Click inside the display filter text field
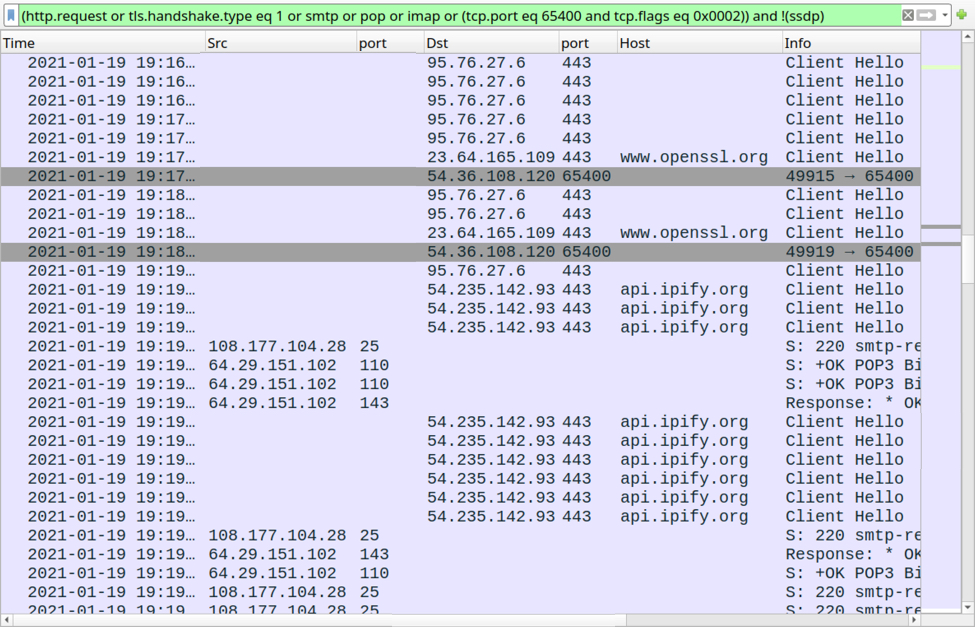This screenshot has width=975, height=627. pyautogui.click(x=450, y=15)
